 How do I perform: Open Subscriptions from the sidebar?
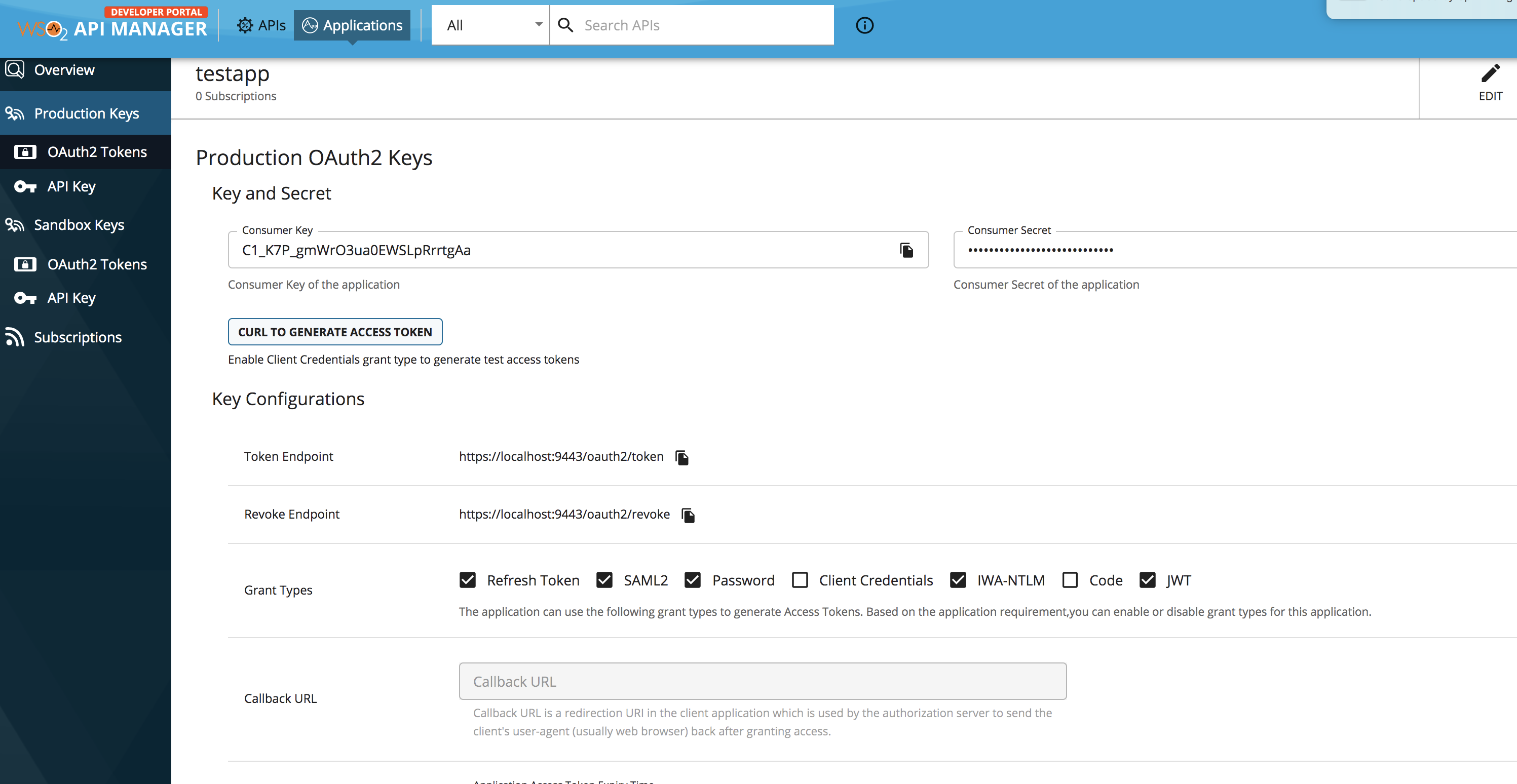click(x=78, y=337)
